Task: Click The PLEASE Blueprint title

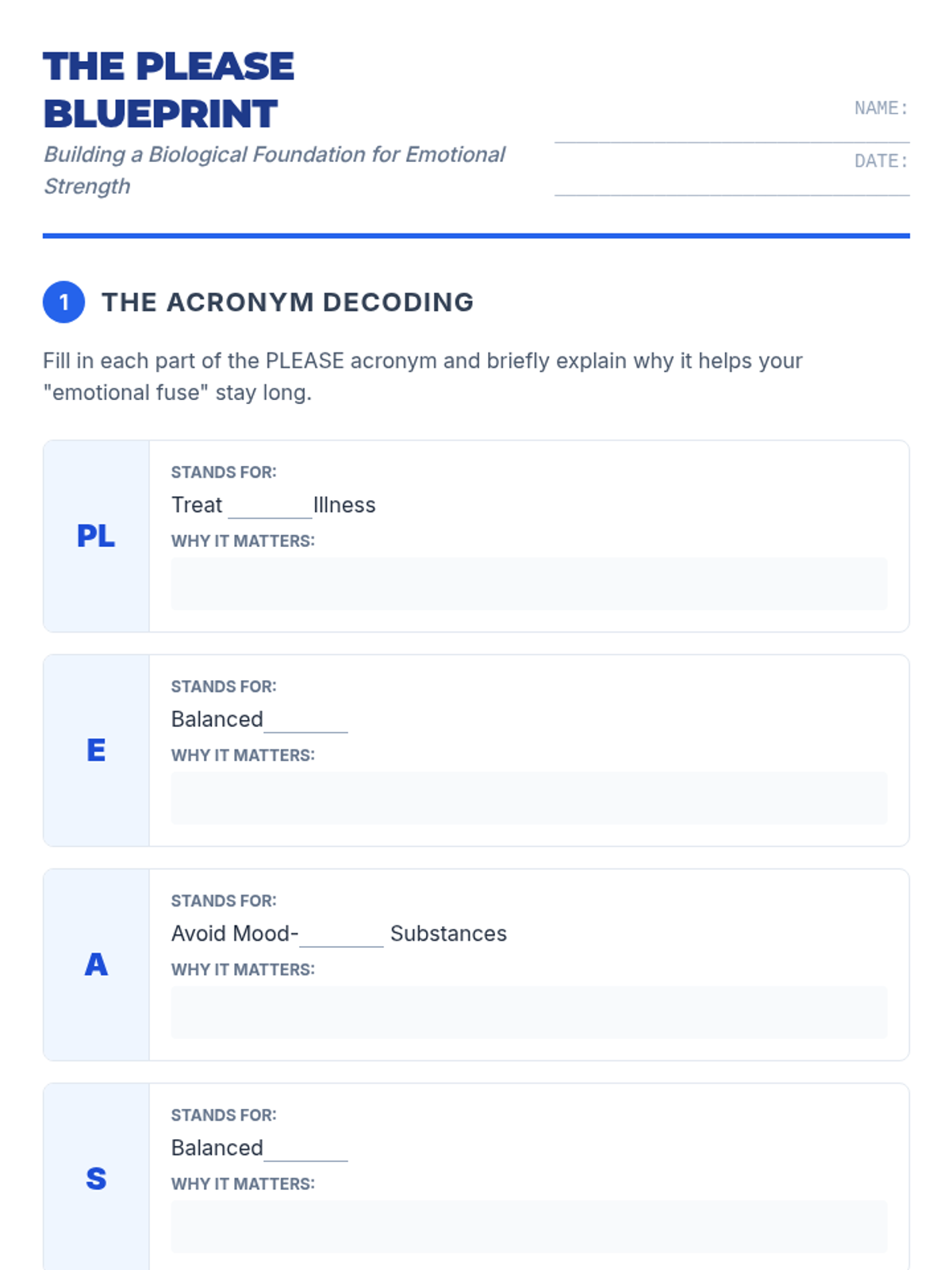Action: (x=168, y=90)
